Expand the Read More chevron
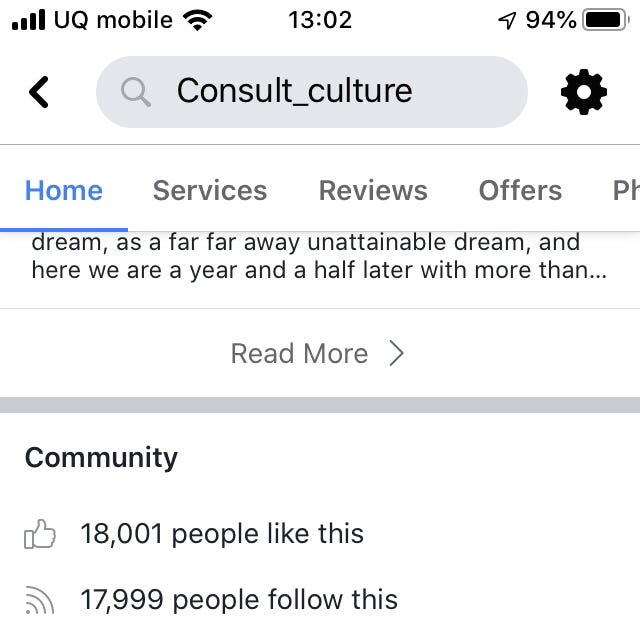 coord(396,353)
